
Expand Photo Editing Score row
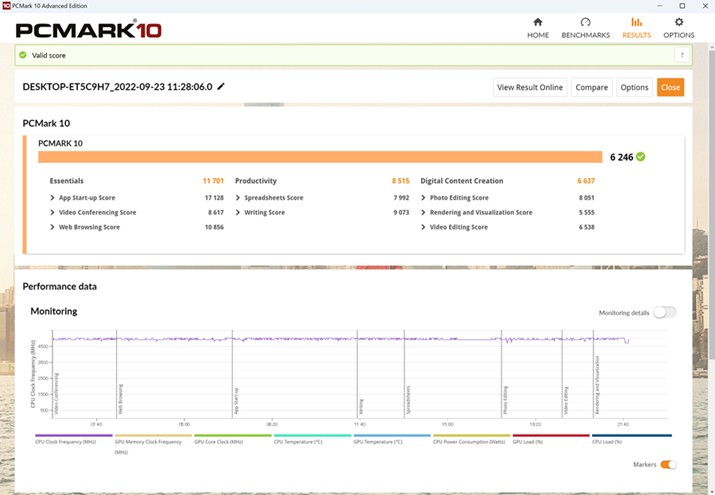423,197
